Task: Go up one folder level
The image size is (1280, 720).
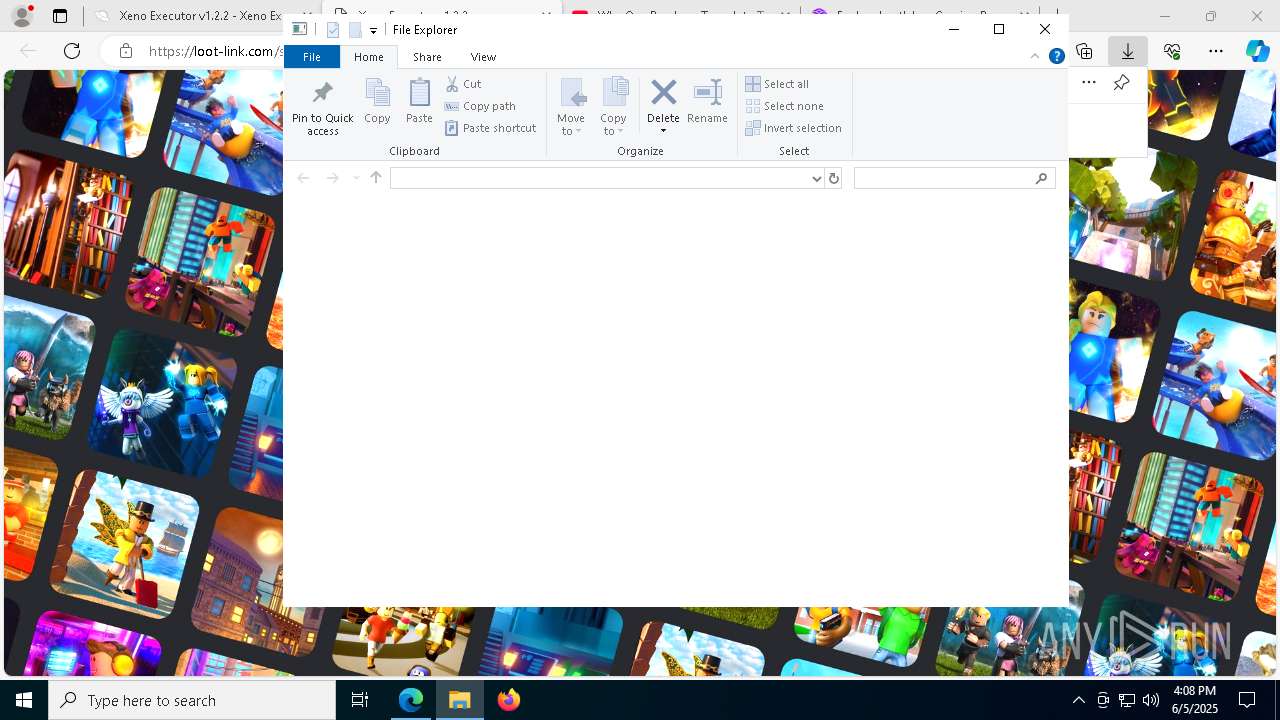Action: [x=376, y=178]
